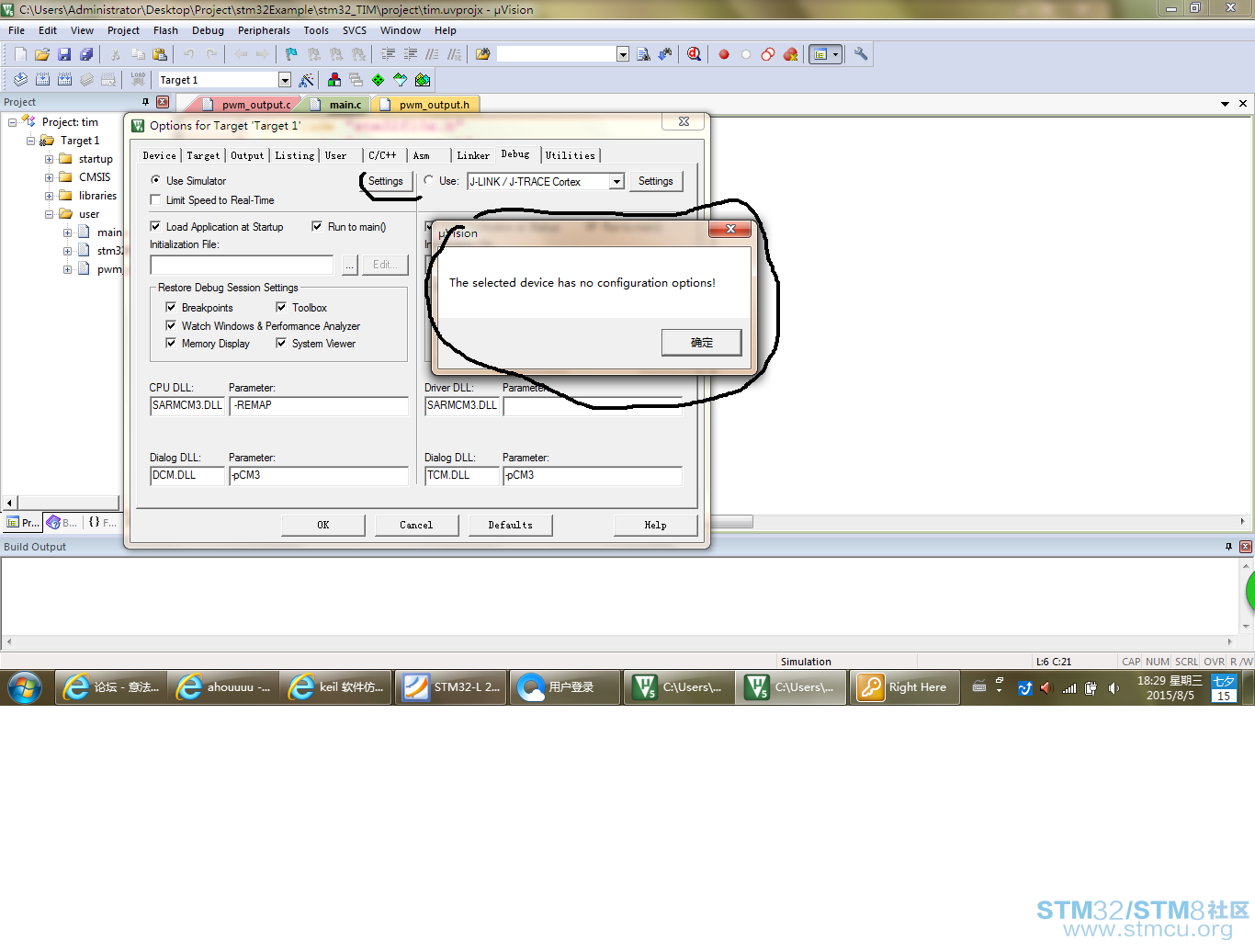Click the Build target toolbar icon
The height and width of the screenshot is (952, 1255).
tap(42, 80)
